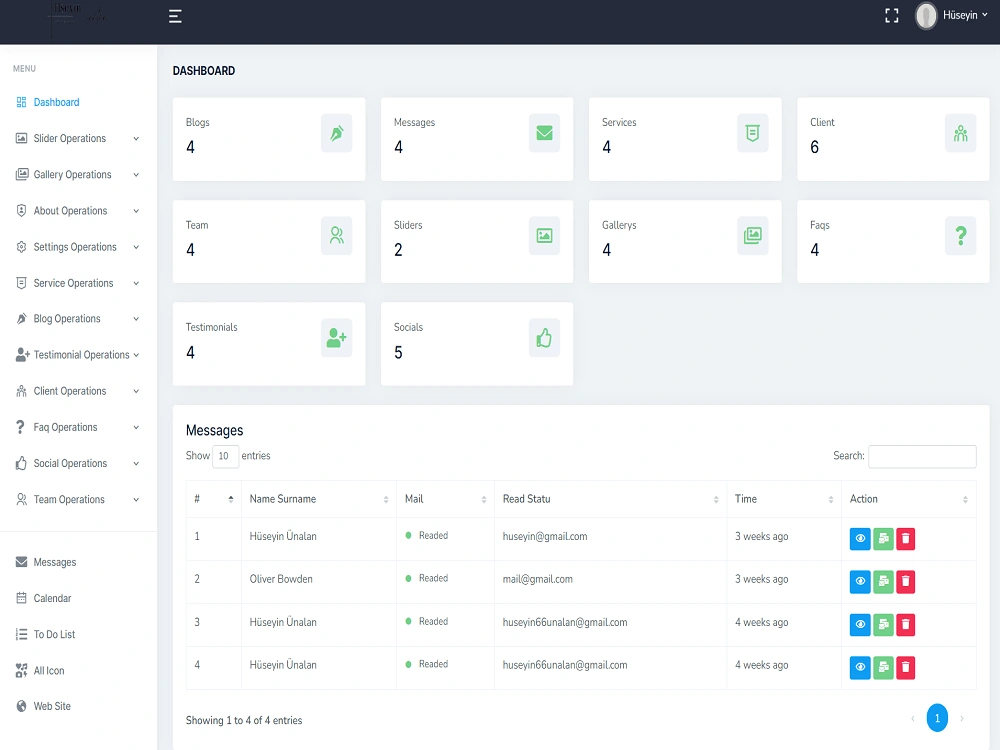Image resolution: width=1000 pixels, height=750 pixels.
Task: Open the Testimonial Operations menu item
Action: (x=78, y=355)
